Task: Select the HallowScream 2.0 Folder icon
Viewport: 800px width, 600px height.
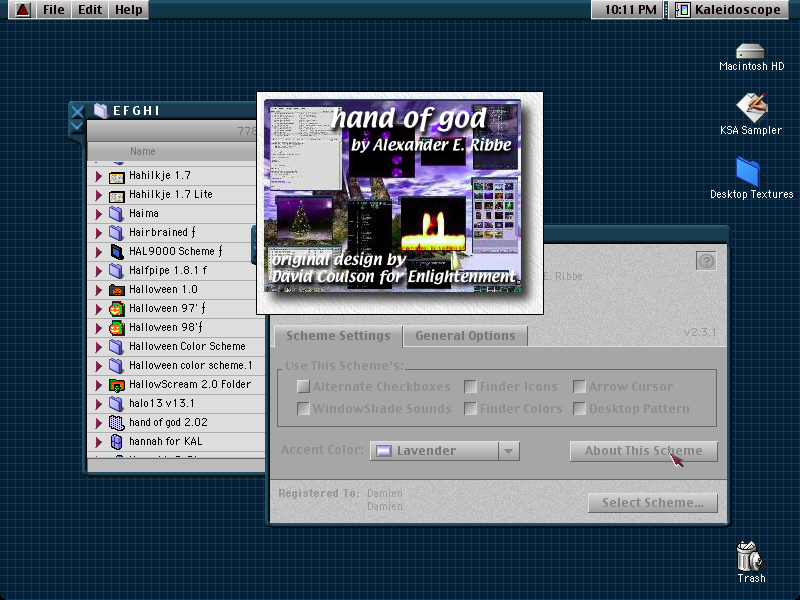Action: 117,385
